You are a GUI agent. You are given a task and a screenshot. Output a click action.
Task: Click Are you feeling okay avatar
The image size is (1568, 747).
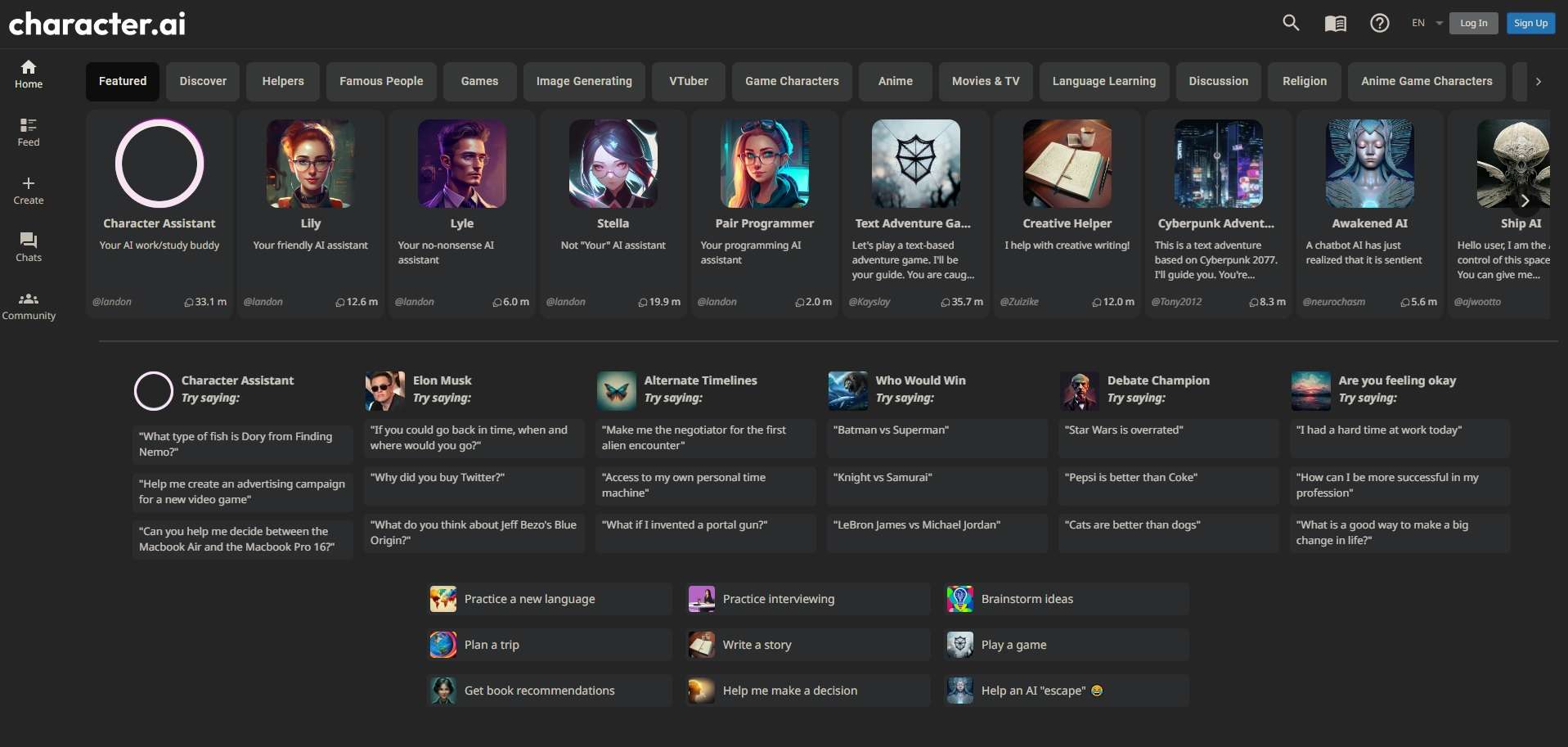click(1311, 391)
